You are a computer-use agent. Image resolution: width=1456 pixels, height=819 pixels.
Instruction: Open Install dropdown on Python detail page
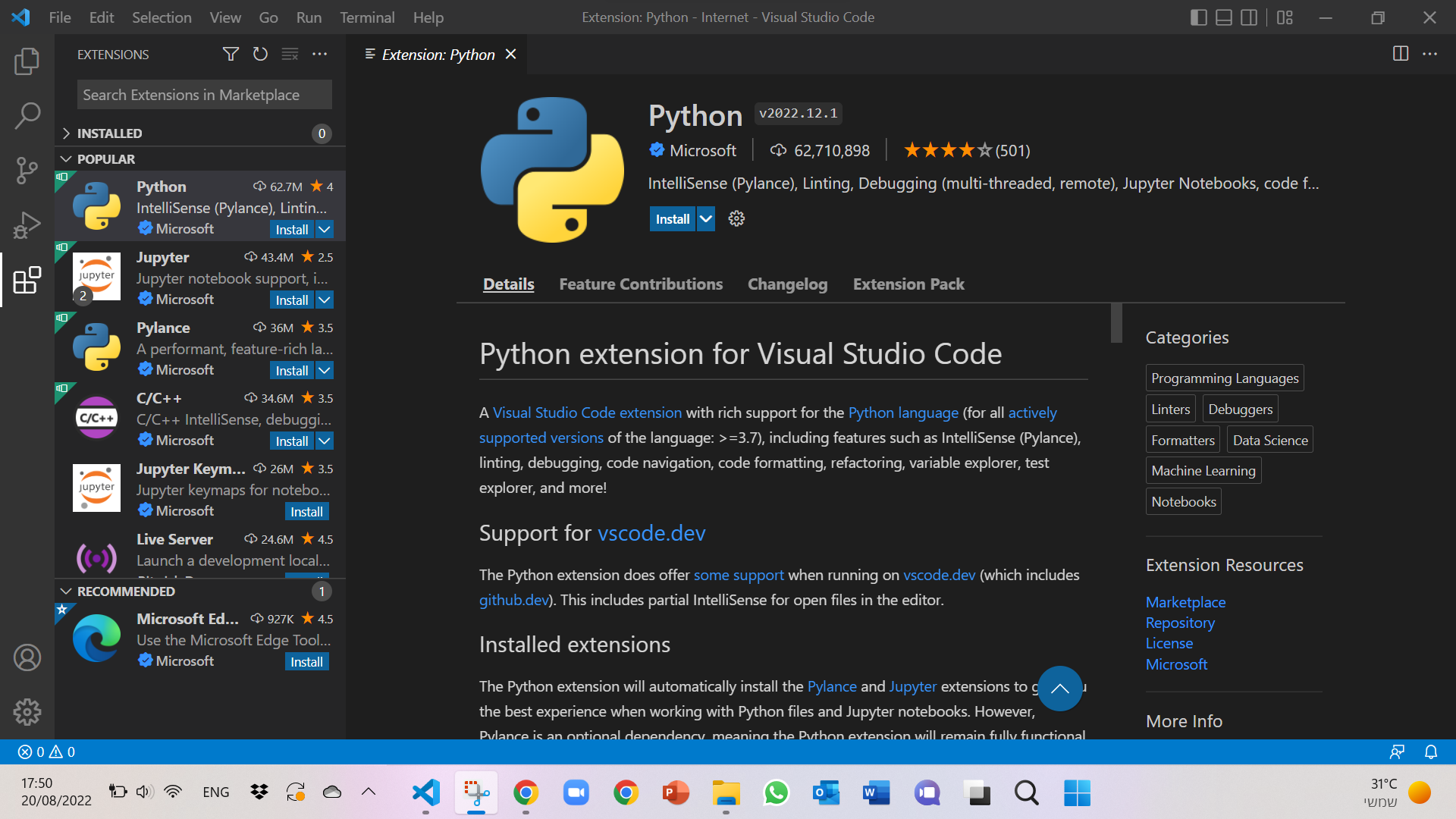click(706, 219)
